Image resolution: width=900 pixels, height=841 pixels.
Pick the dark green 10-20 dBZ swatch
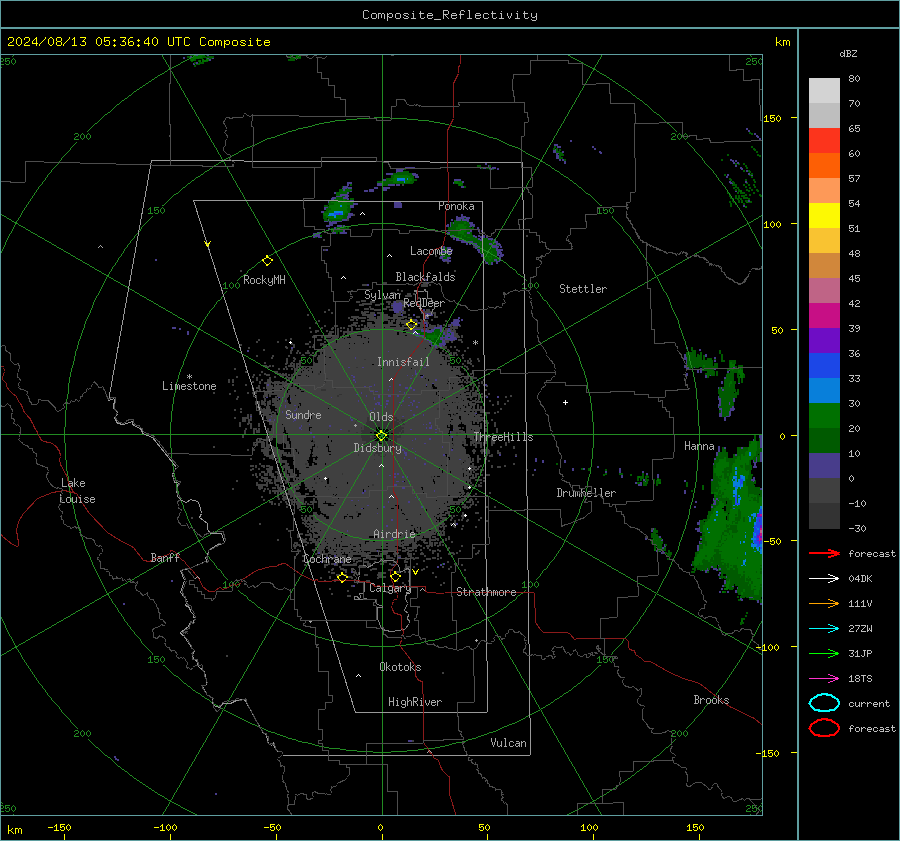click(824, 441)
